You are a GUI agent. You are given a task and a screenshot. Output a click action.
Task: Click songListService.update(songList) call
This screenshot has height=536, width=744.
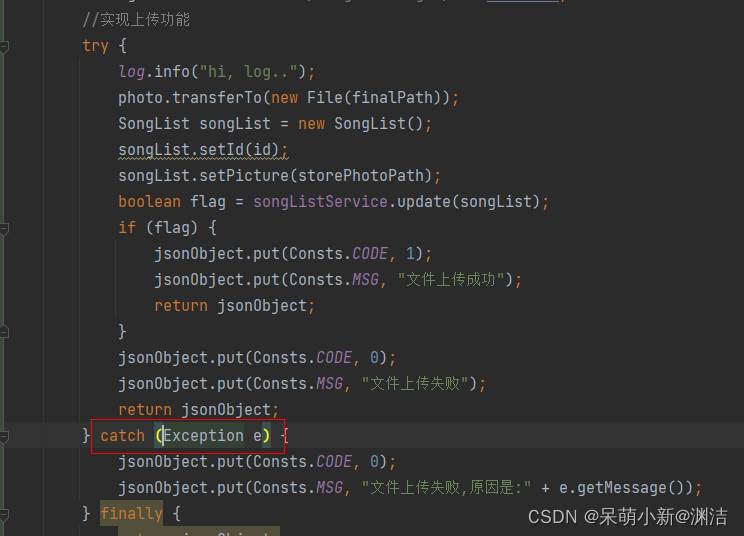coord(397,202)
